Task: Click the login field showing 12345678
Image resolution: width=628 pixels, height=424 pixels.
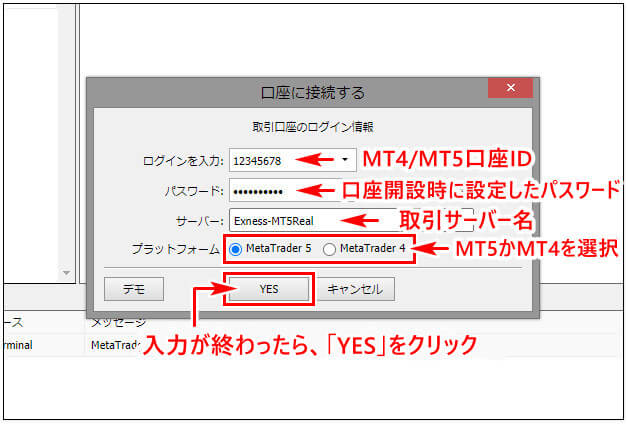Action: click(292, 161)
